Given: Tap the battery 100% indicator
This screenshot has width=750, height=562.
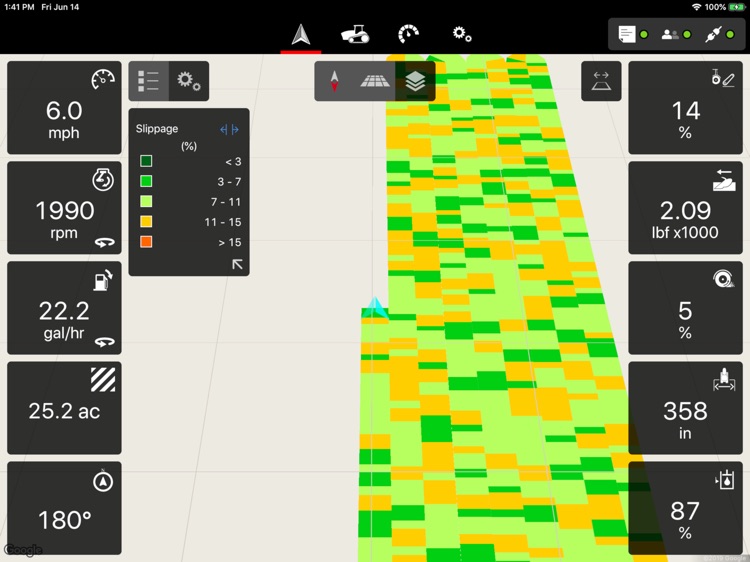Looking at the screenshot, I should pyautogui.click(x=725, y=7).
